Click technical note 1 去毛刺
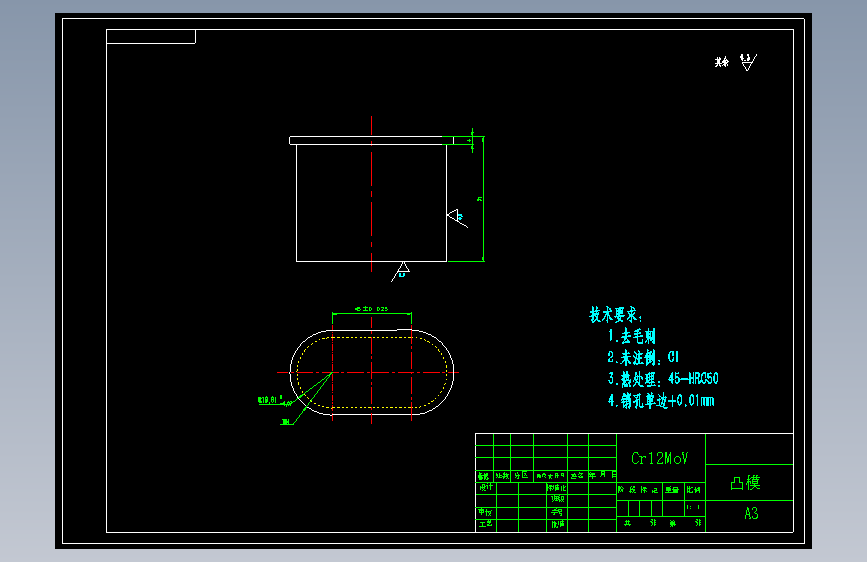 coord(631,336)
